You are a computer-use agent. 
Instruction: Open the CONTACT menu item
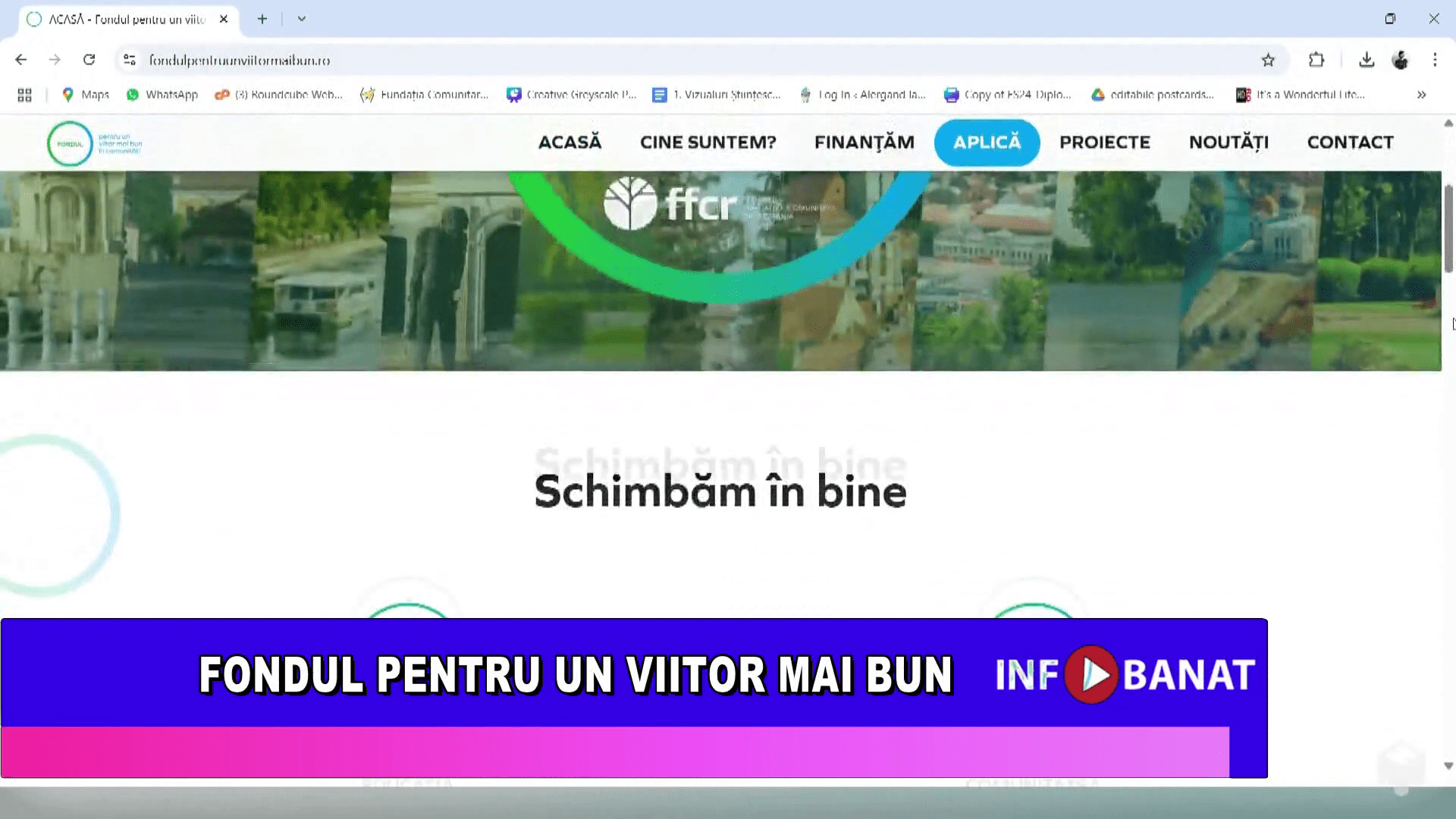click(1350, 143)
